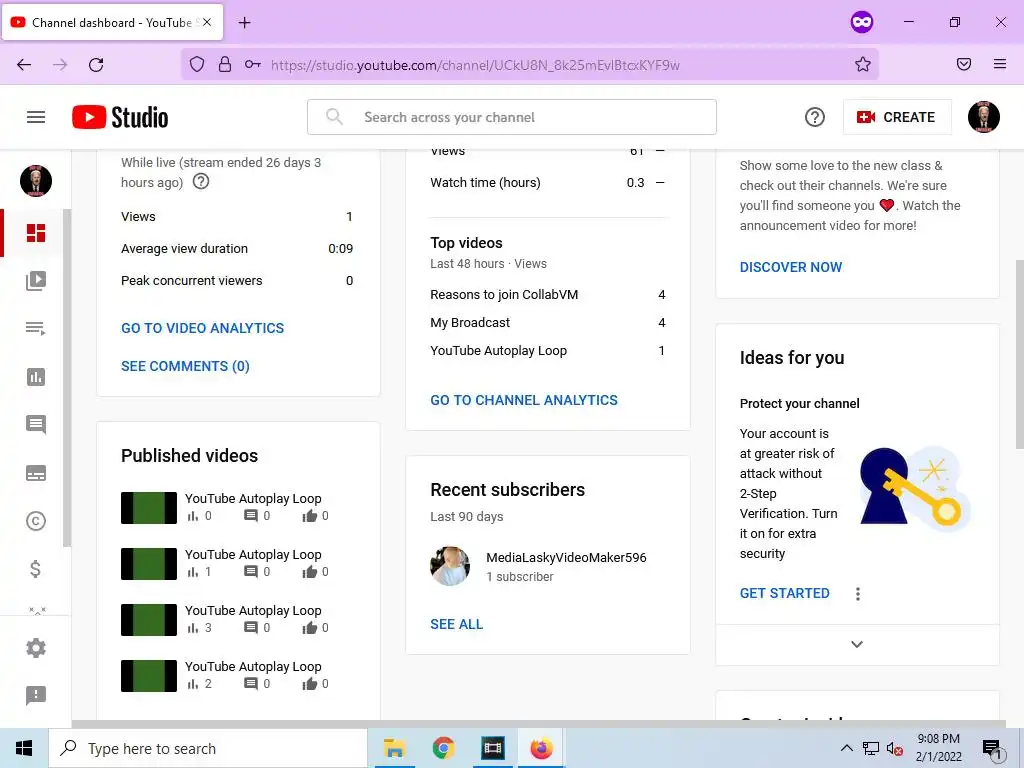Open the Content sidebar icon

pos(36,281)
